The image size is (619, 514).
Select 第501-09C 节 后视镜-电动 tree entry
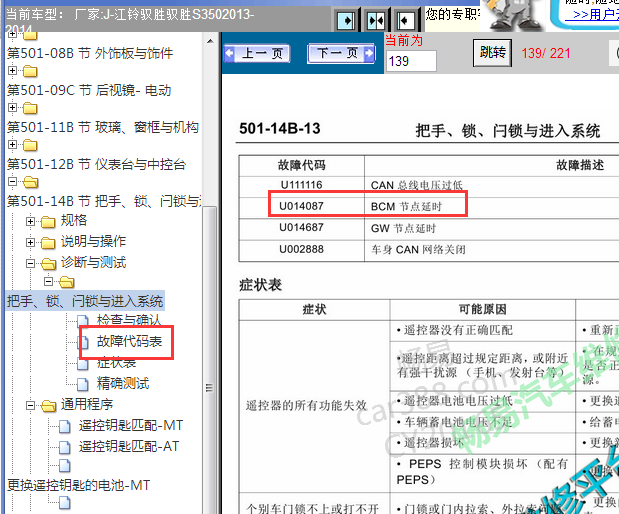click(x=89, y=90)
